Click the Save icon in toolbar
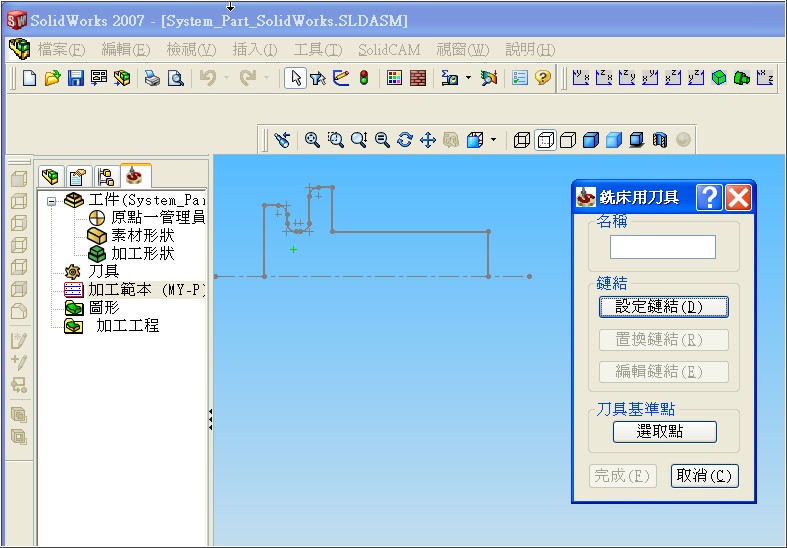Viewport: 787px width, 548px height. (76, 78)
